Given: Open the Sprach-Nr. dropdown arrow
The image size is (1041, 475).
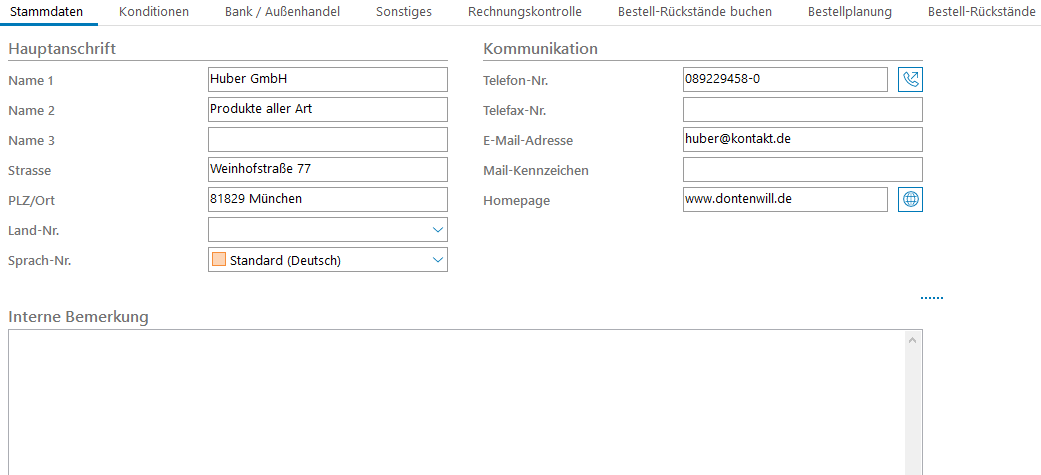Looking at the screenshot, I should [437, 260].
